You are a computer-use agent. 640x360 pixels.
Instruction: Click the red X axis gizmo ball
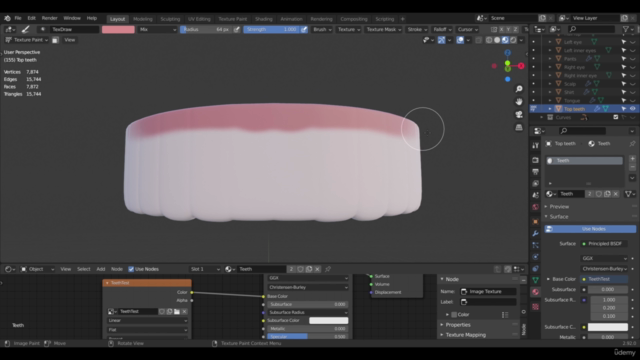coord(521,66)
